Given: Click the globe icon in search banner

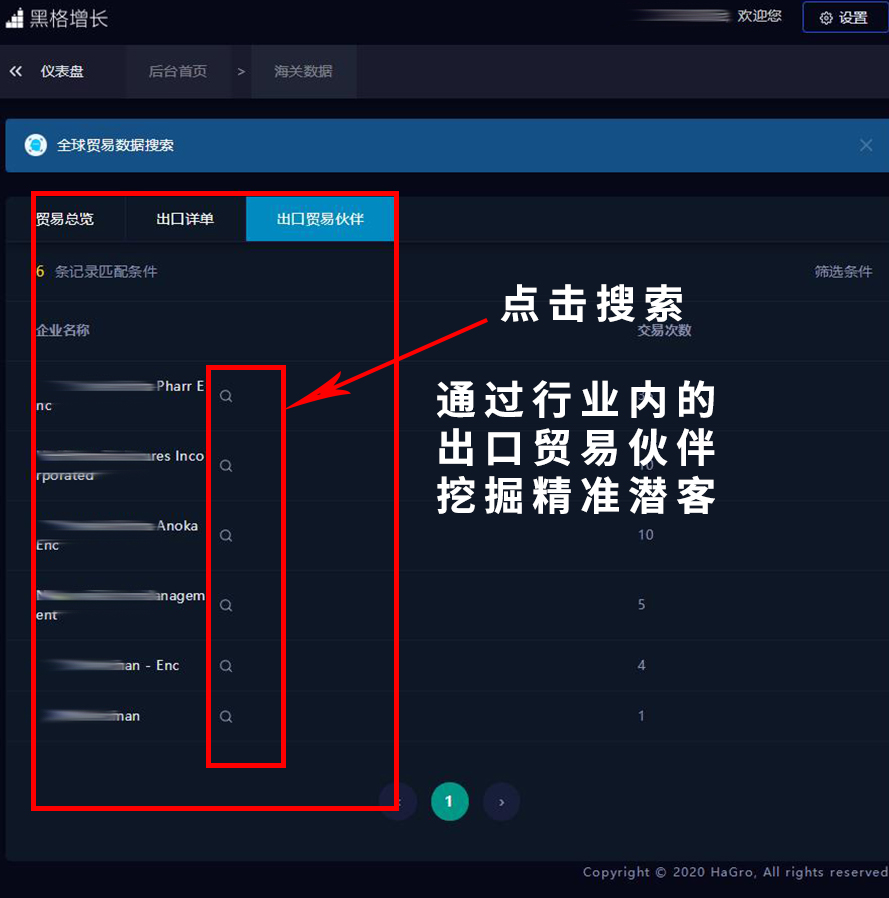Looking at the screenshot, I should click(x=36, y=145).
